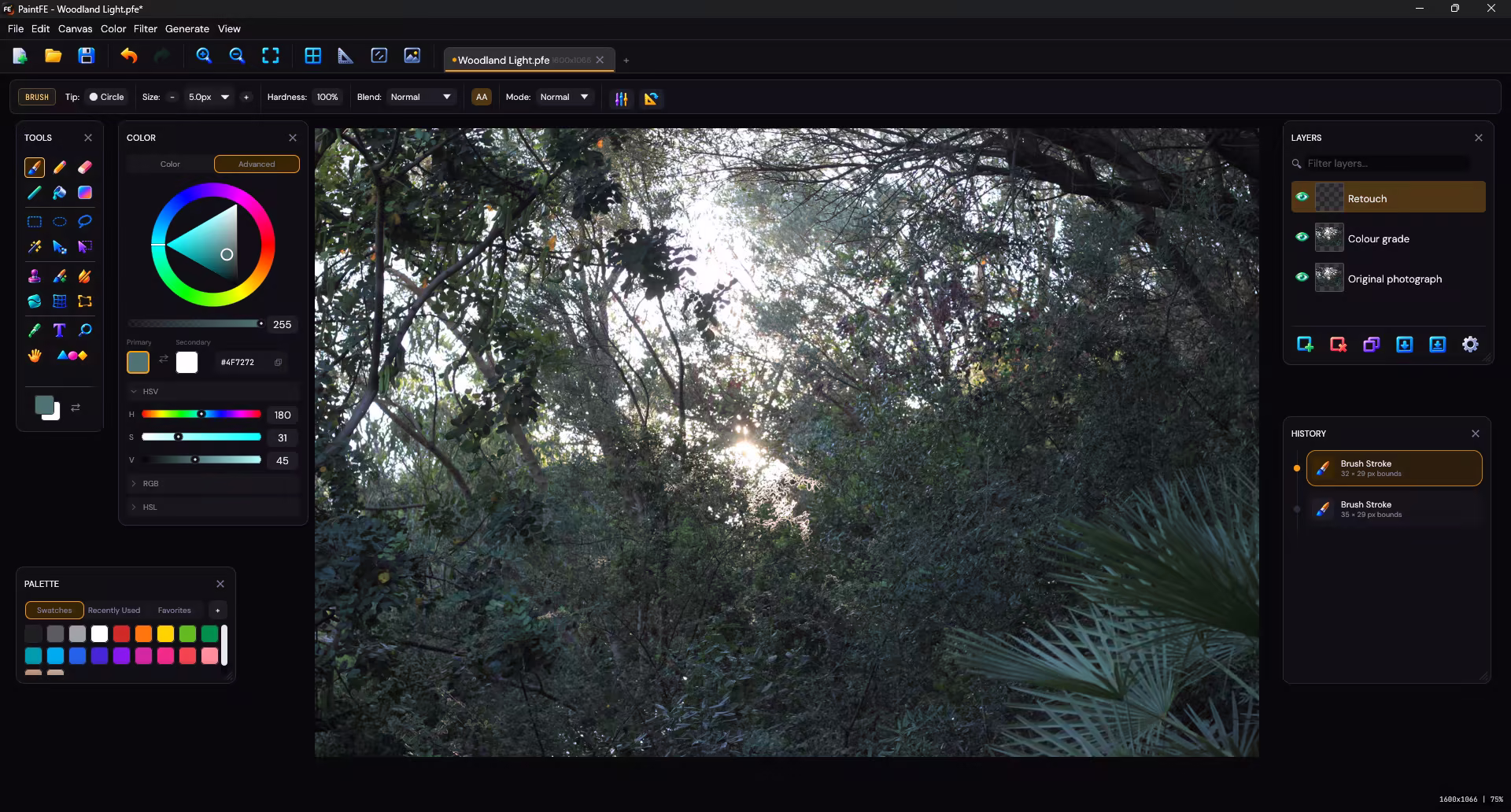Viewport: 1511px width, 812px height.
Task: Click the Circle brush tip button
Action: click(x=106, y=98)
